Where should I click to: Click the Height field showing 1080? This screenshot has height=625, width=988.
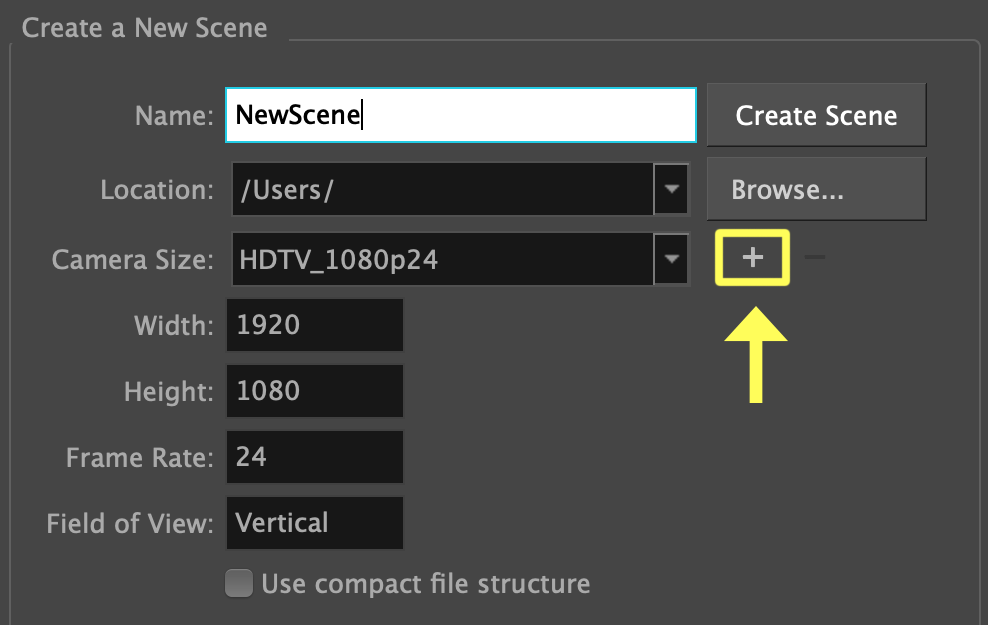(x=315, y=391)
